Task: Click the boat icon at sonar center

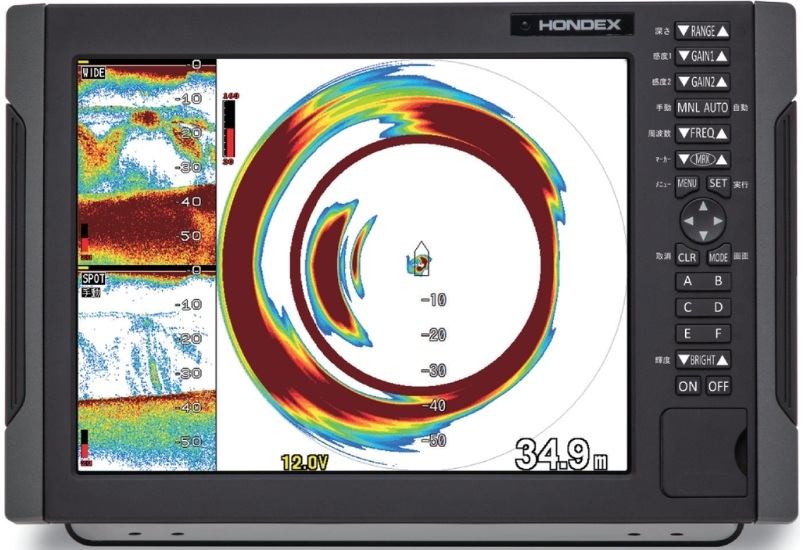Action: (420, 261)
